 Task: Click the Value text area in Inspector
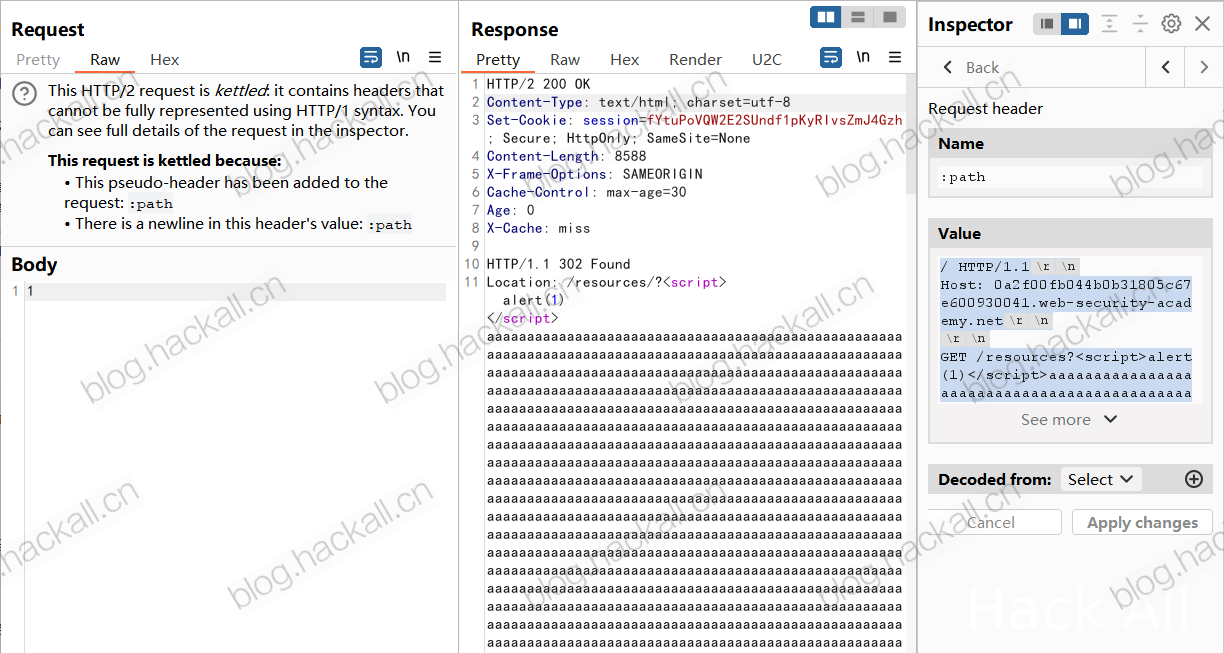1070,330
